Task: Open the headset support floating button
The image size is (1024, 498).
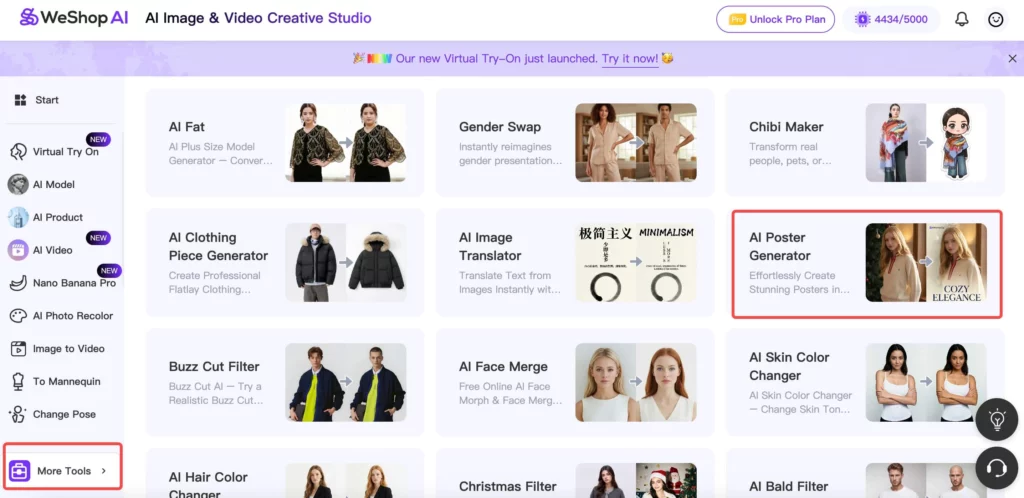Action: click(x=997, y=468)
